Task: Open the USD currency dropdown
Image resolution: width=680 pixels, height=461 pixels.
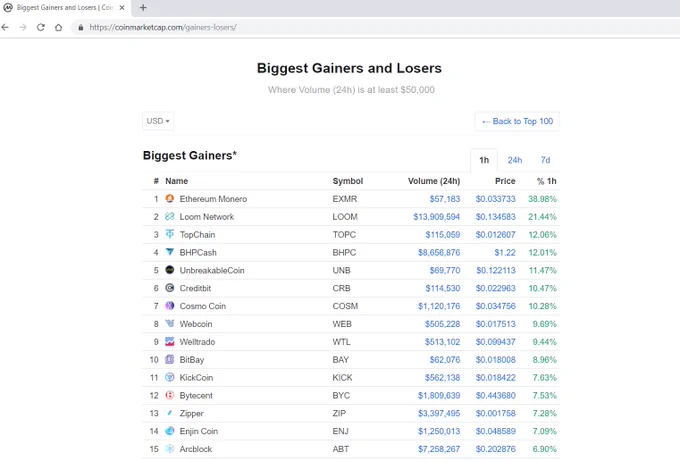Action: [x=158, y=121]
